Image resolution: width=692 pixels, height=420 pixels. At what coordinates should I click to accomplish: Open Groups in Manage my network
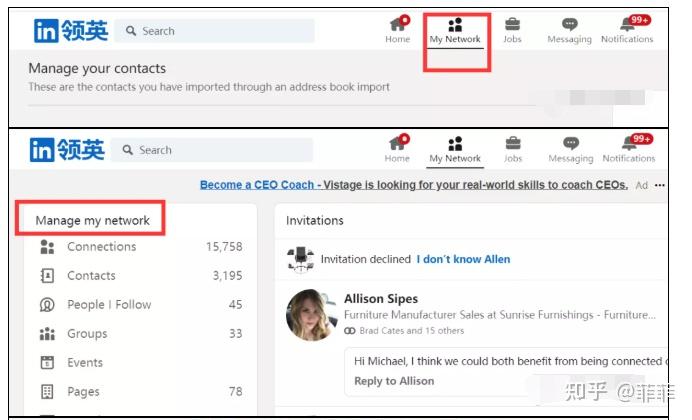pyautogui.click(x=87, y=334)
